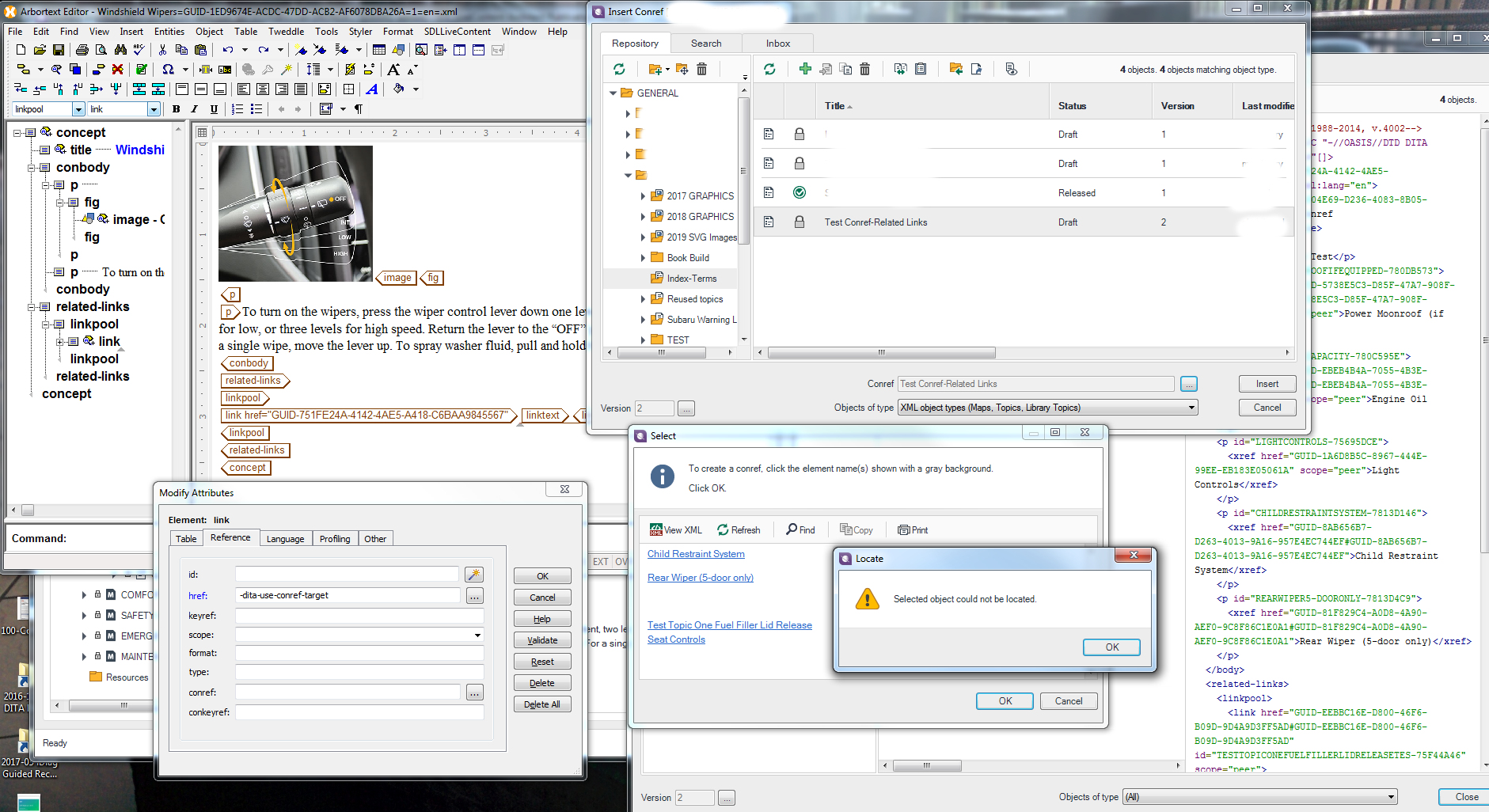Open the Profiling tab in Modify Attributes
The image size is (1489, 812).
(334, 539)
